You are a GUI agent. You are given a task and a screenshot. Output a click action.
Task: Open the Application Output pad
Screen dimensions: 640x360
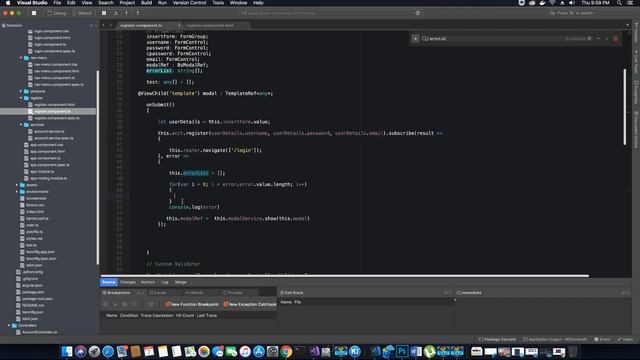pos(555,340)
